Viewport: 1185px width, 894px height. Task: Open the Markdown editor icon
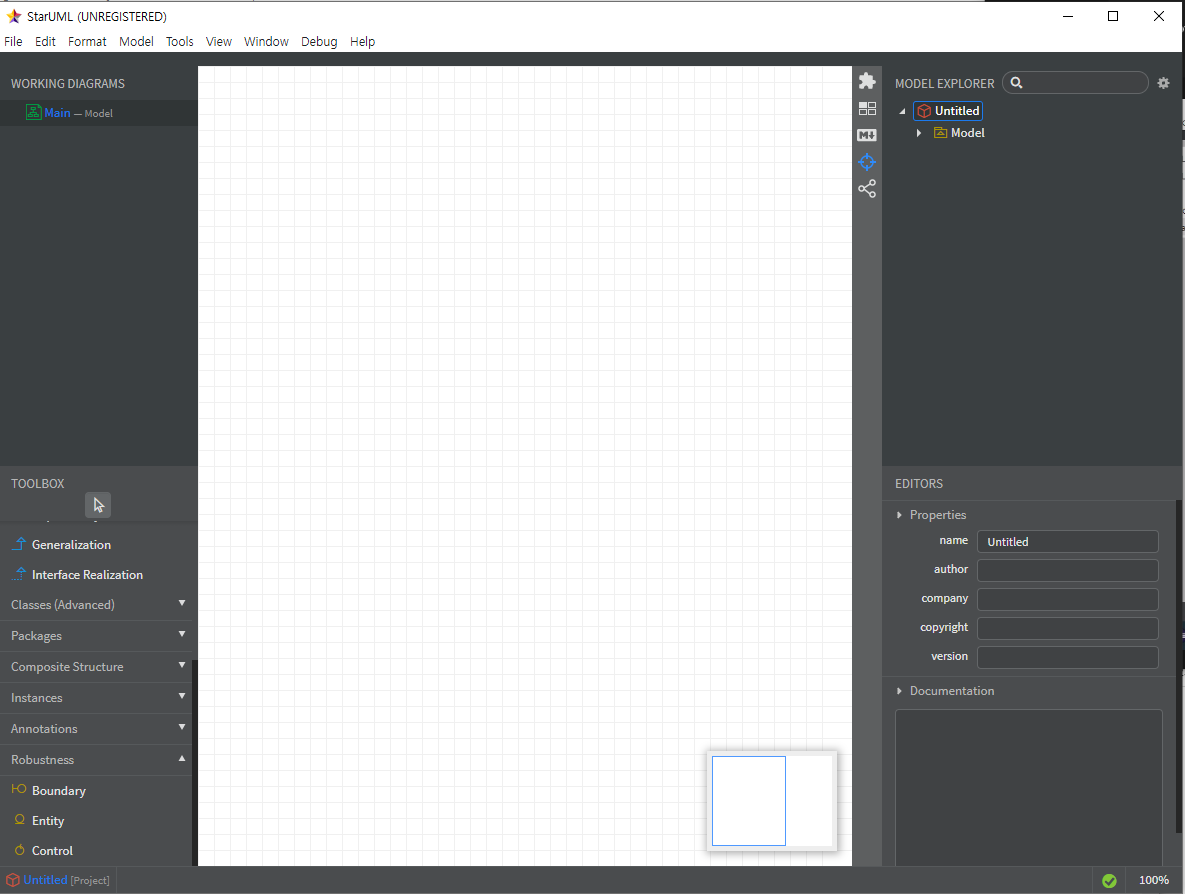867,135
